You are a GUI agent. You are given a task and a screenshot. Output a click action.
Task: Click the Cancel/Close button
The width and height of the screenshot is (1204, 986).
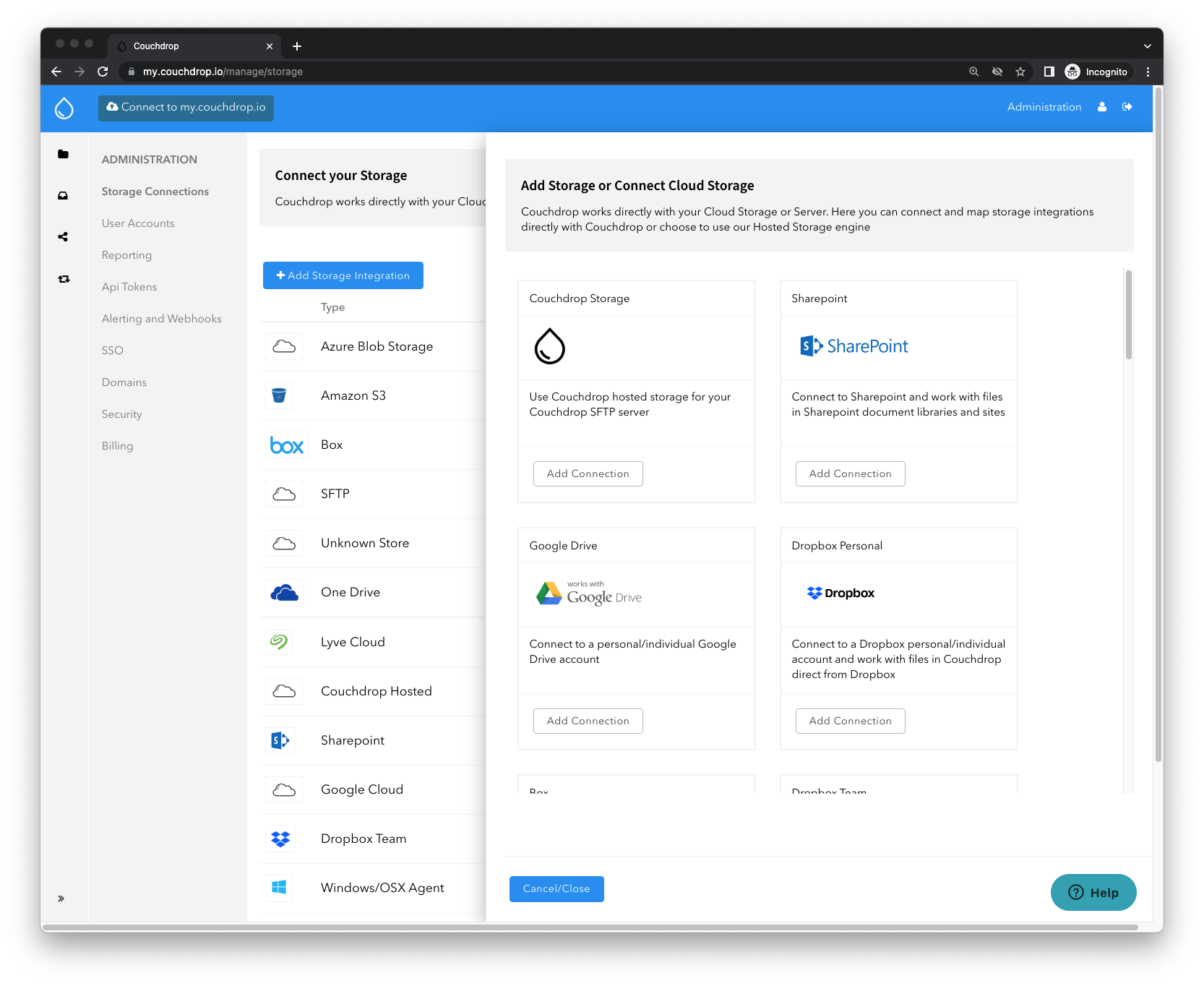(556, 889)
